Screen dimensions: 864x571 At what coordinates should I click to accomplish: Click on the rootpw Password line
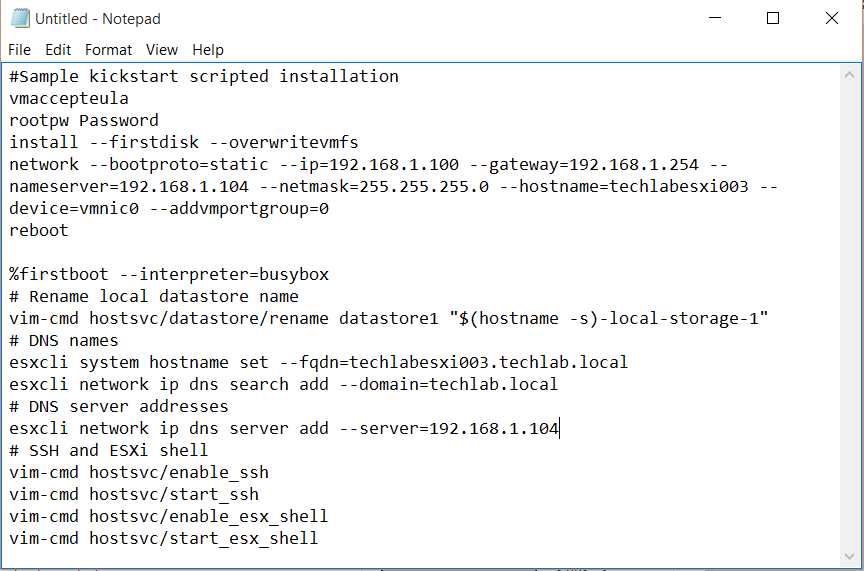point(84,121)
